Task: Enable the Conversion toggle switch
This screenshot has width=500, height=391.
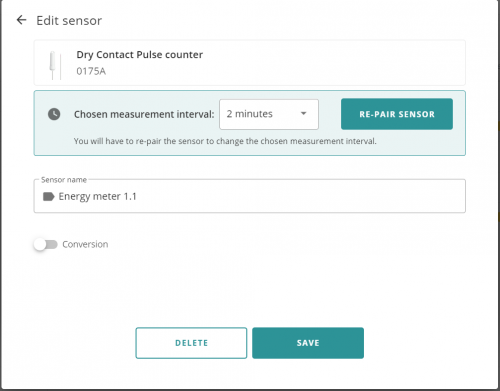Action: click(x=46, y=244)
